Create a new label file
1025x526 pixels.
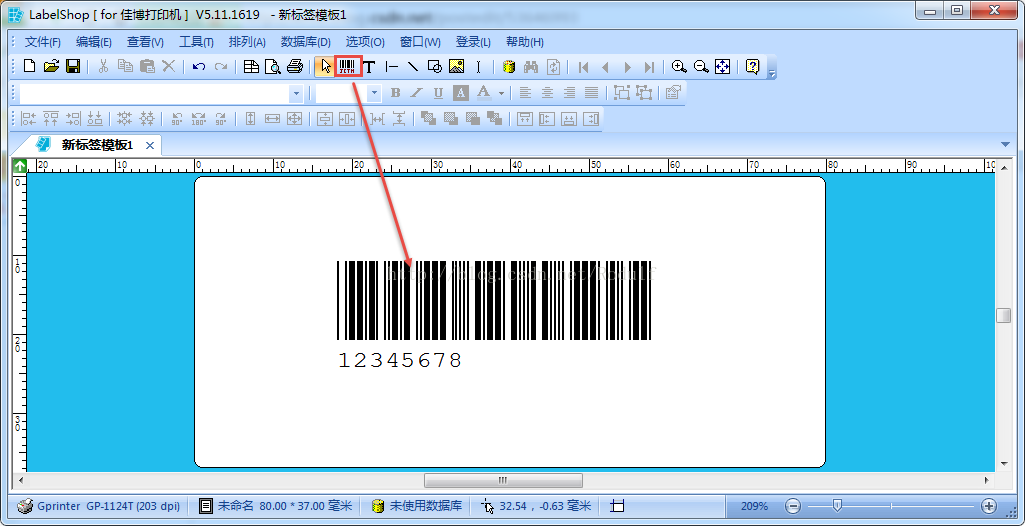29,66
